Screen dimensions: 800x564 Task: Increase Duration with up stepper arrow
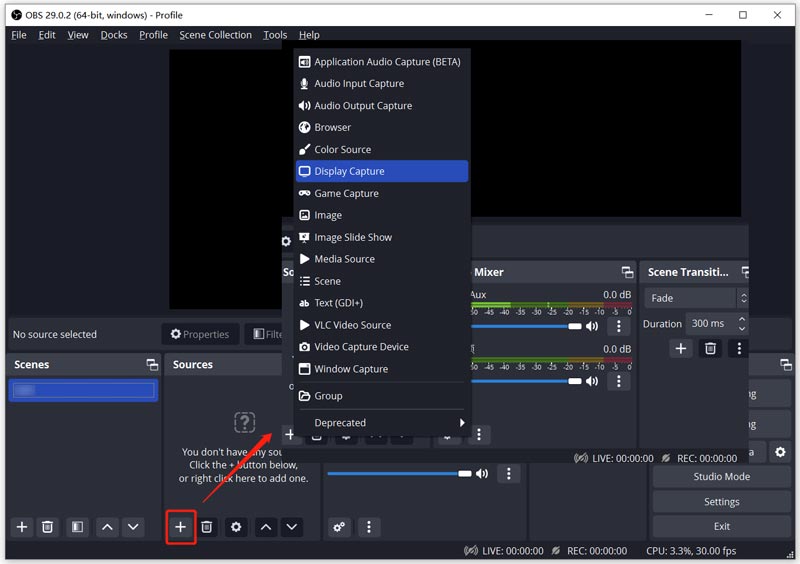point(742,318)
